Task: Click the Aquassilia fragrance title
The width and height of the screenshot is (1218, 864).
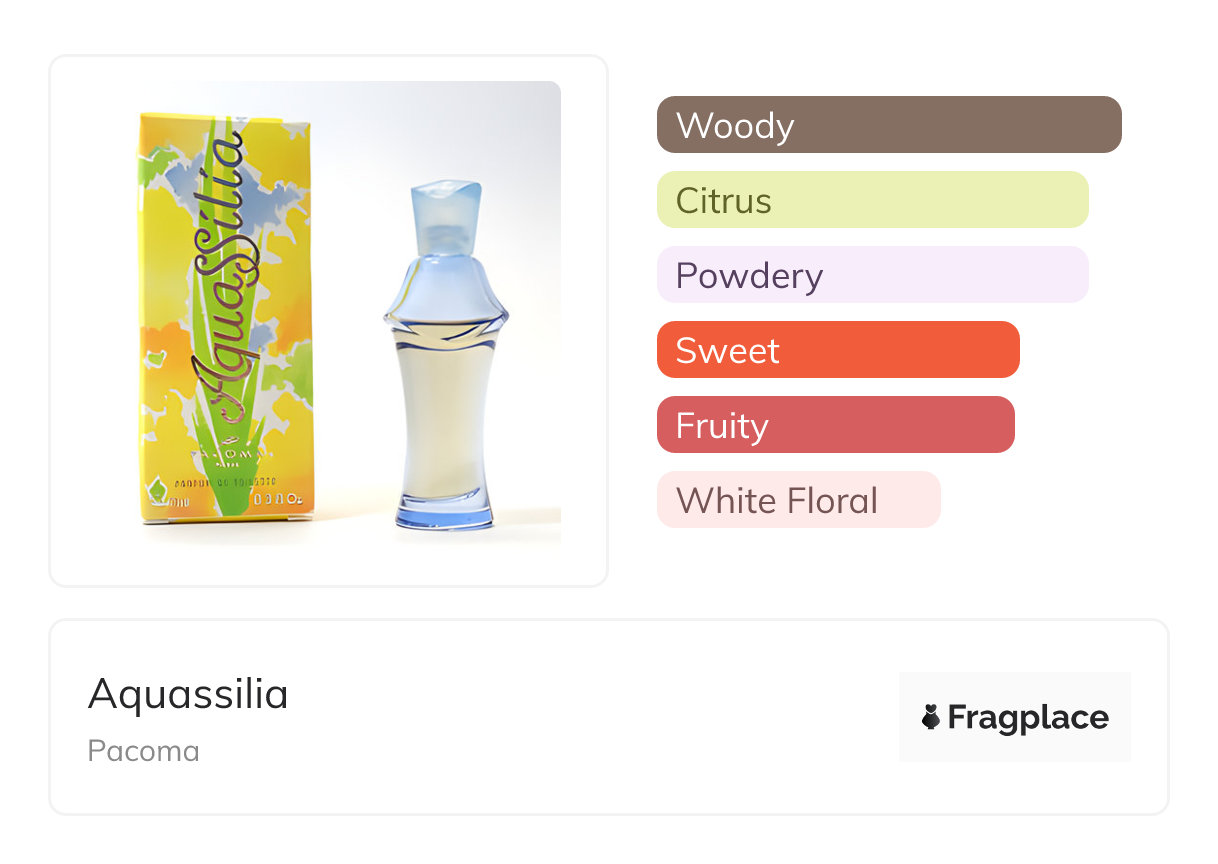Action: click(188, 694)
